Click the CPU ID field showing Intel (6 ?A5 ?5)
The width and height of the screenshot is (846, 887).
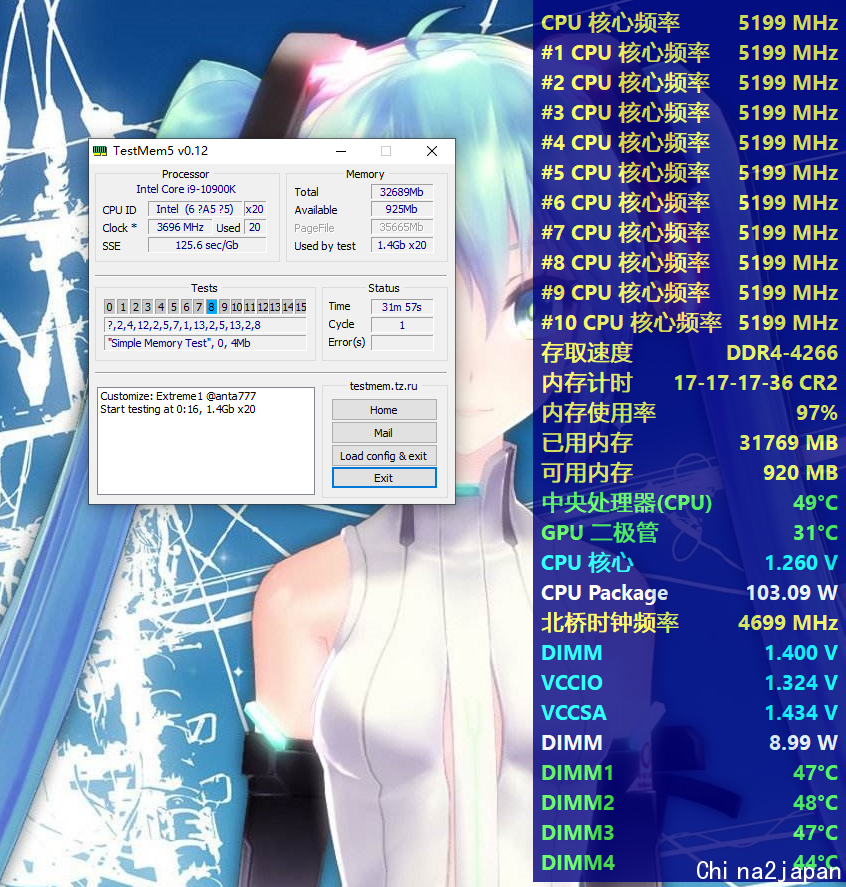pos(195,209)
